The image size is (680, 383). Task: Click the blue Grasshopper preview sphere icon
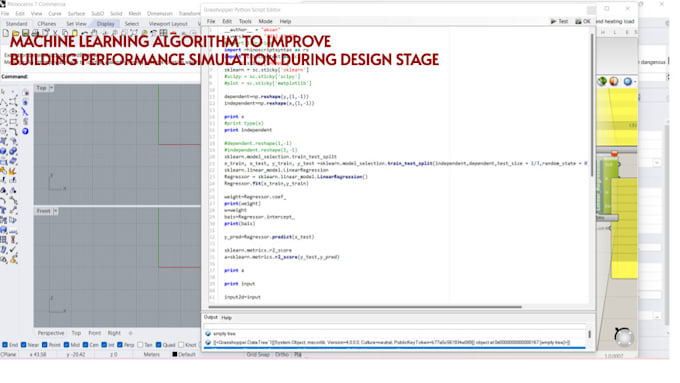627,82
